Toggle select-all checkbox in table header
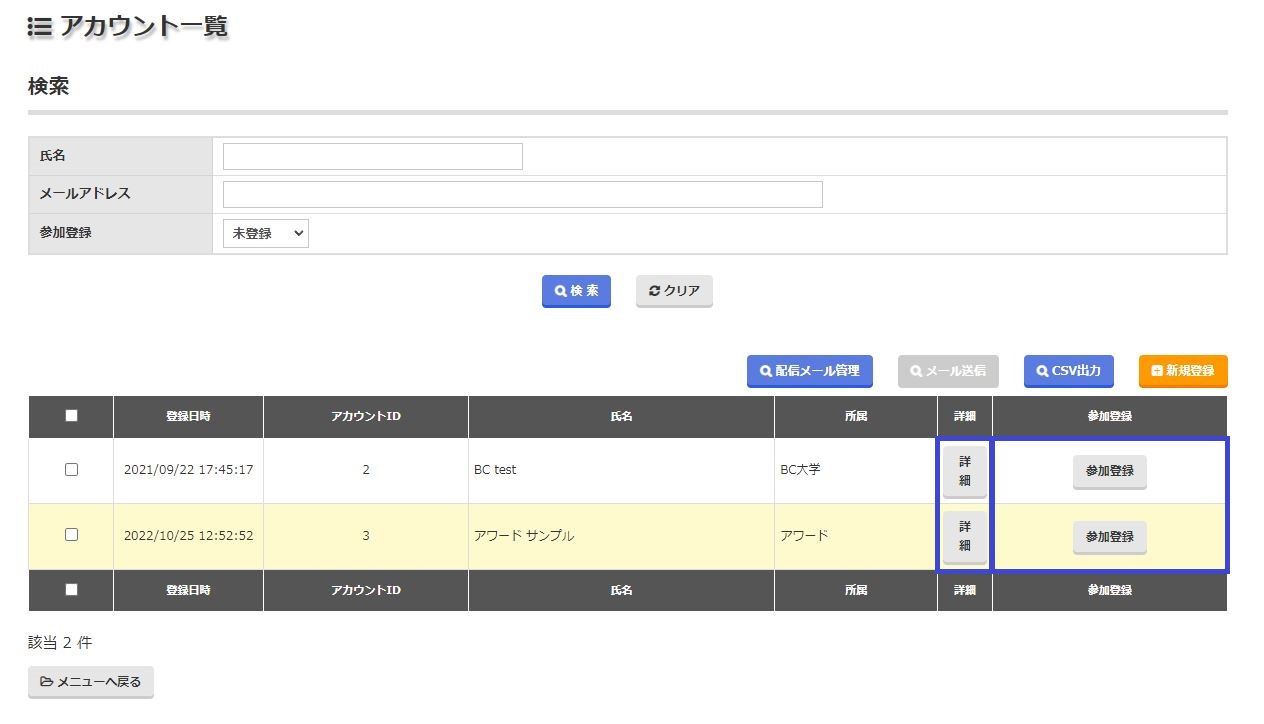1264x724 pixels. (71, 416)
